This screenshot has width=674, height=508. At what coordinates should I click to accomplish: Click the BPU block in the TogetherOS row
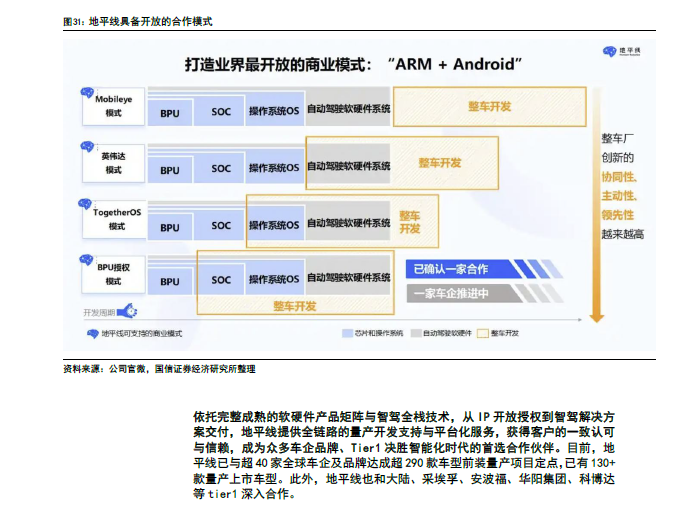tap(170, 227)
